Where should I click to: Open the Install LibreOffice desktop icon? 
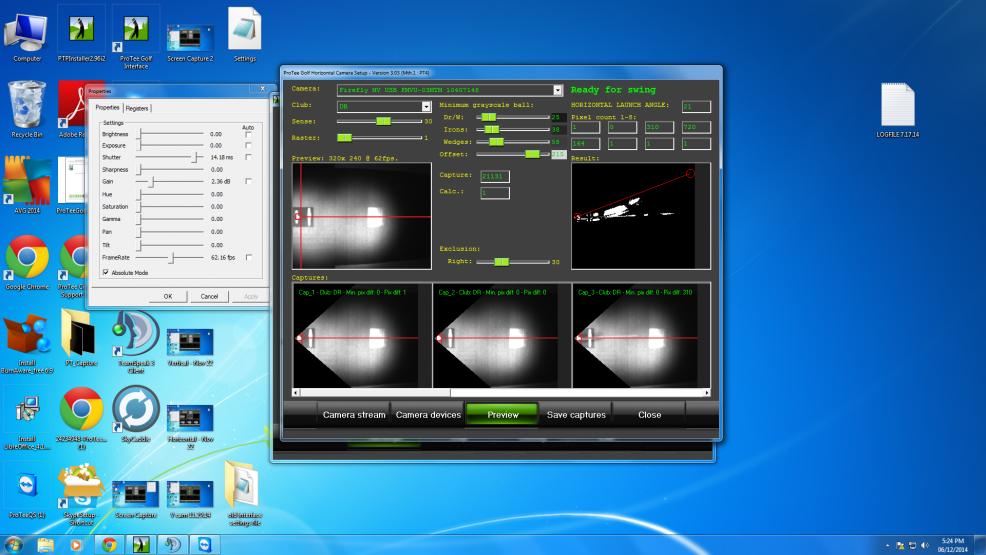[26, 421]
